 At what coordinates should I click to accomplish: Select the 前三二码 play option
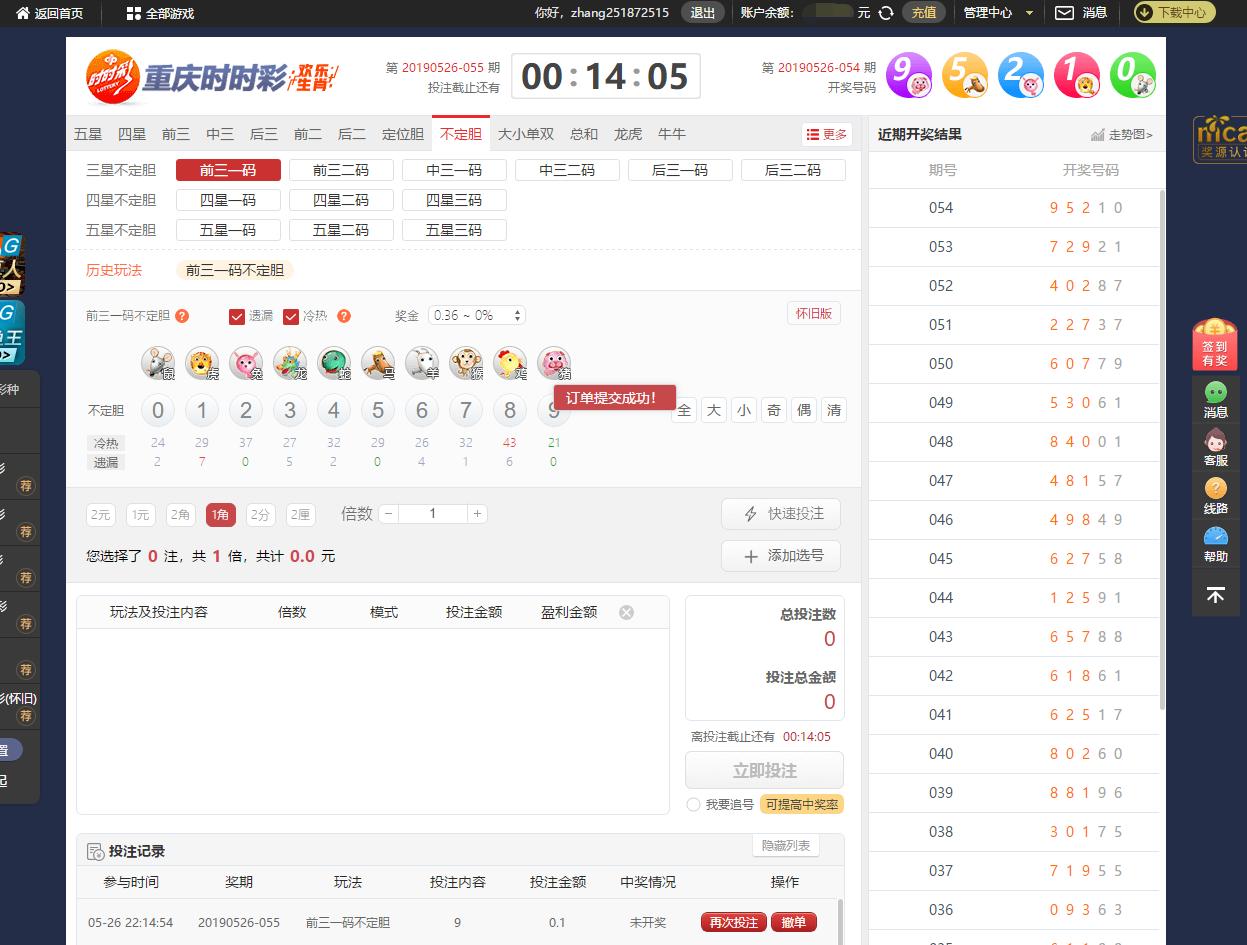click(x=341, y=170)
